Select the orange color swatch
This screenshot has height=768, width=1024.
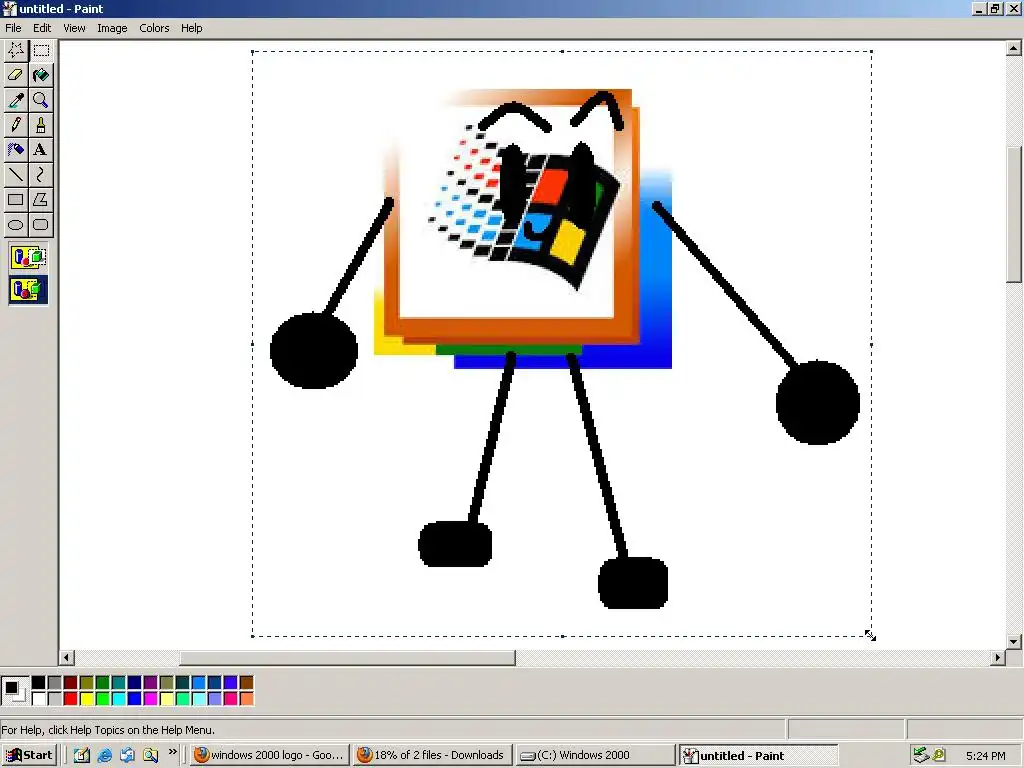[x=247, y=698]
